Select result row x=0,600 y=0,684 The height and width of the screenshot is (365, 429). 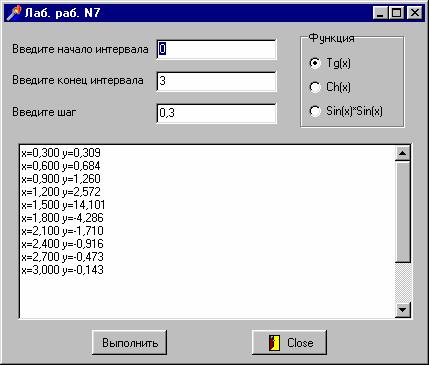click(61, 166)
